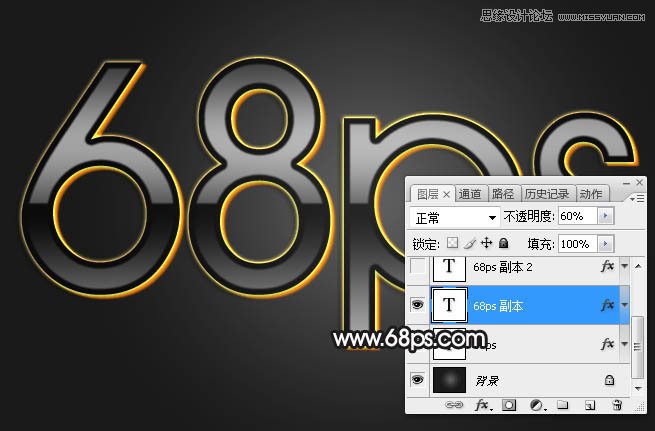Select the 背景 layer name
The image size is (655, 431).
[x=487, y=381]
